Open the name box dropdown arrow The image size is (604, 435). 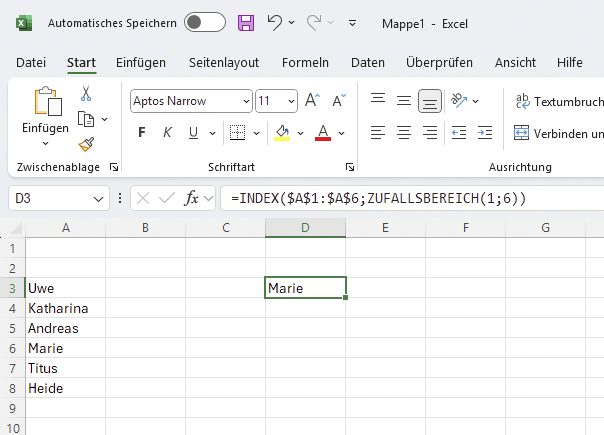click(99, 199)
